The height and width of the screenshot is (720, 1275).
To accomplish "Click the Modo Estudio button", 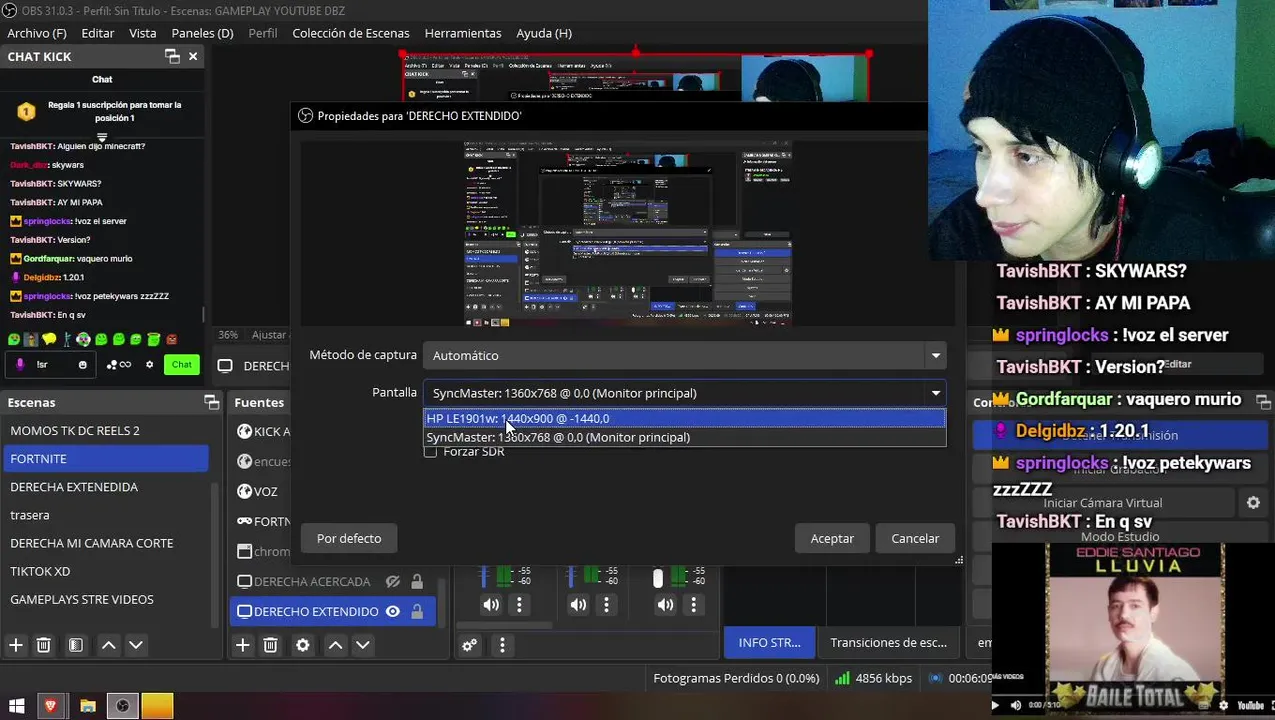I will [x=1119, y=537].
